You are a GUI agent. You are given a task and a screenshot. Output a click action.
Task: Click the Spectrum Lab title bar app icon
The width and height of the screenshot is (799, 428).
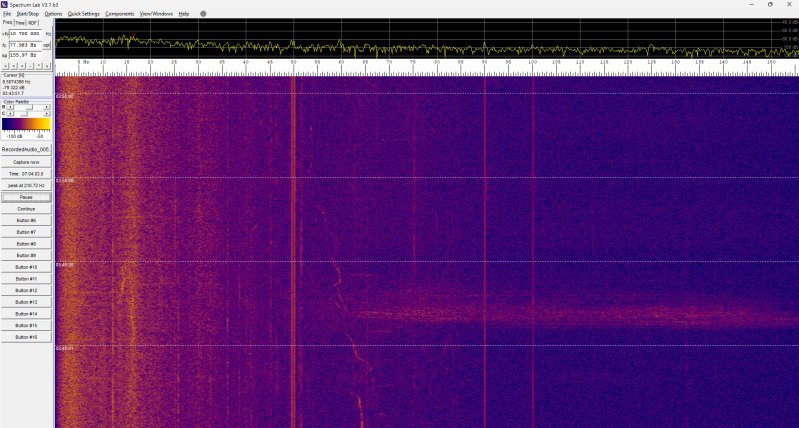[x=5, y=5]
